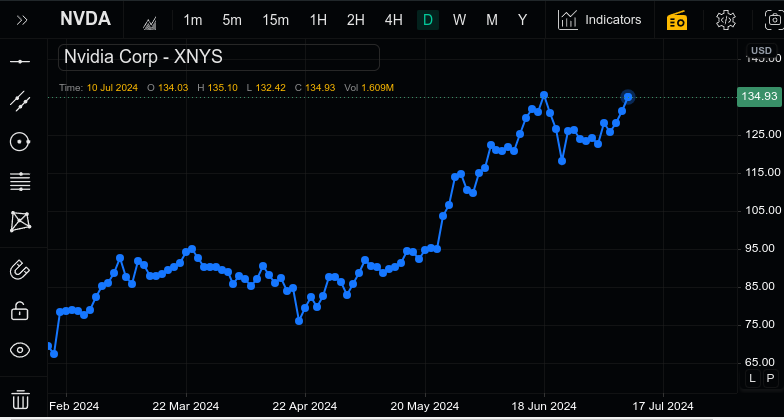Expand the sidebar with double chevron
Viewport: 784px width, 420px height.
pyautogui.click(x=22, y=20)
